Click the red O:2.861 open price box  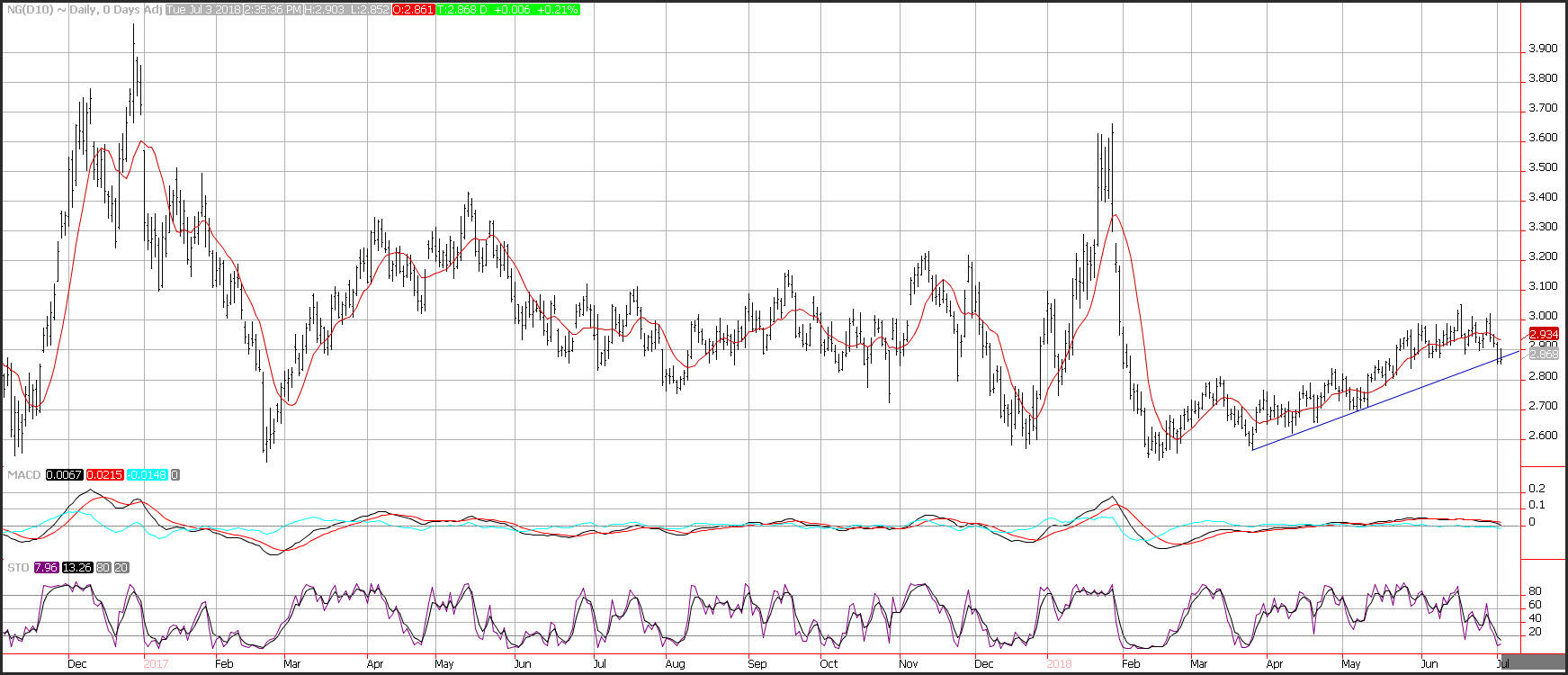(414, 9)
